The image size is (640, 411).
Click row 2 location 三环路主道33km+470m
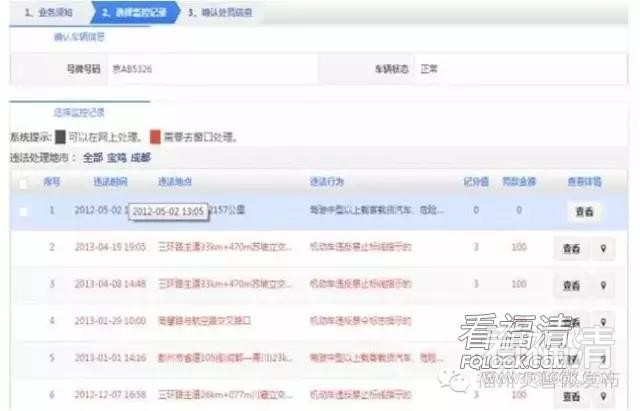[x=225, y=247]
